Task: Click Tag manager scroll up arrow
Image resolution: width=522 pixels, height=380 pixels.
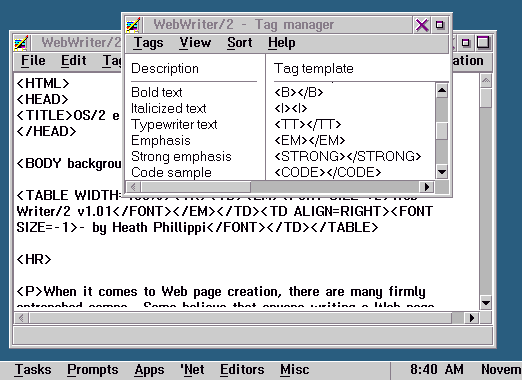Action: (x=442, y=90)
